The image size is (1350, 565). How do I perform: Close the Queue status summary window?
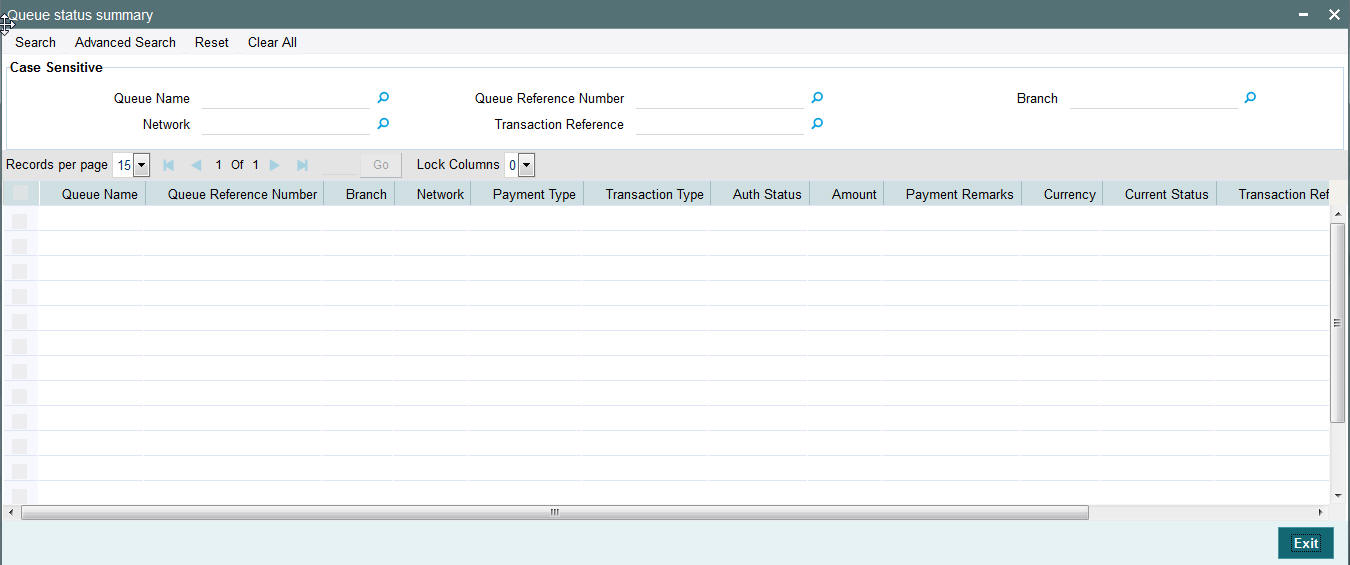pos(1334,15)
